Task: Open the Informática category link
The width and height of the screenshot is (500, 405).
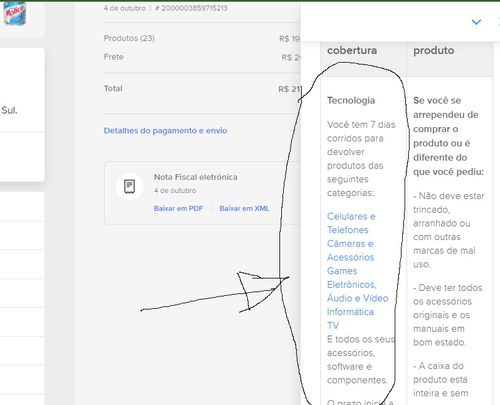Action: click(350, 312)
